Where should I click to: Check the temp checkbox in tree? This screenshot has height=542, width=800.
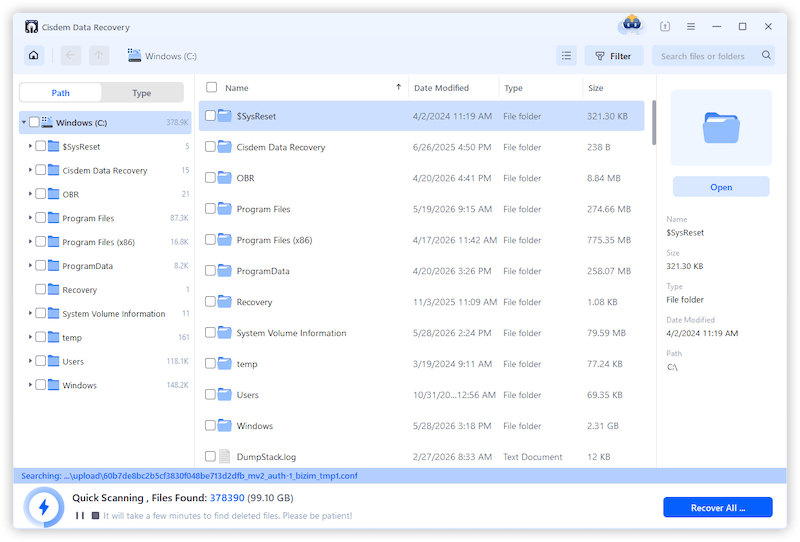pos(40,337)
